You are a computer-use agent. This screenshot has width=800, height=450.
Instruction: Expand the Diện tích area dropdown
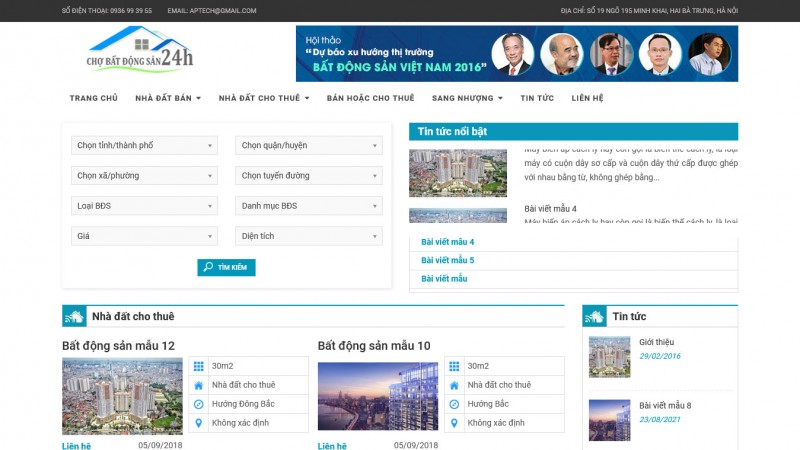(308, 237)
